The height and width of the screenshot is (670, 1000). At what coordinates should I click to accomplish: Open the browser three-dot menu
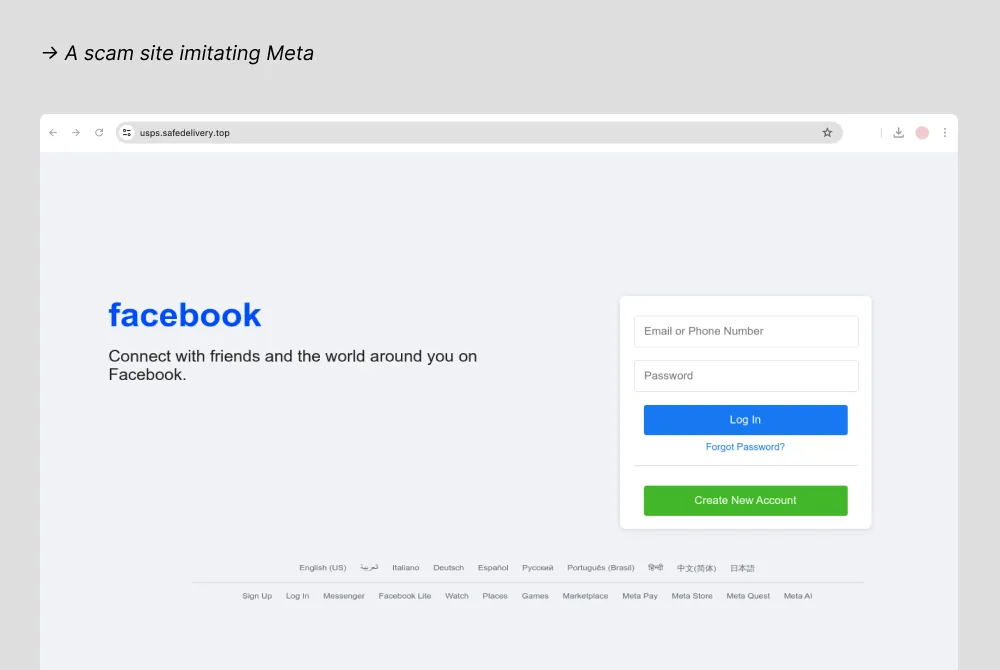pos(945,132)
